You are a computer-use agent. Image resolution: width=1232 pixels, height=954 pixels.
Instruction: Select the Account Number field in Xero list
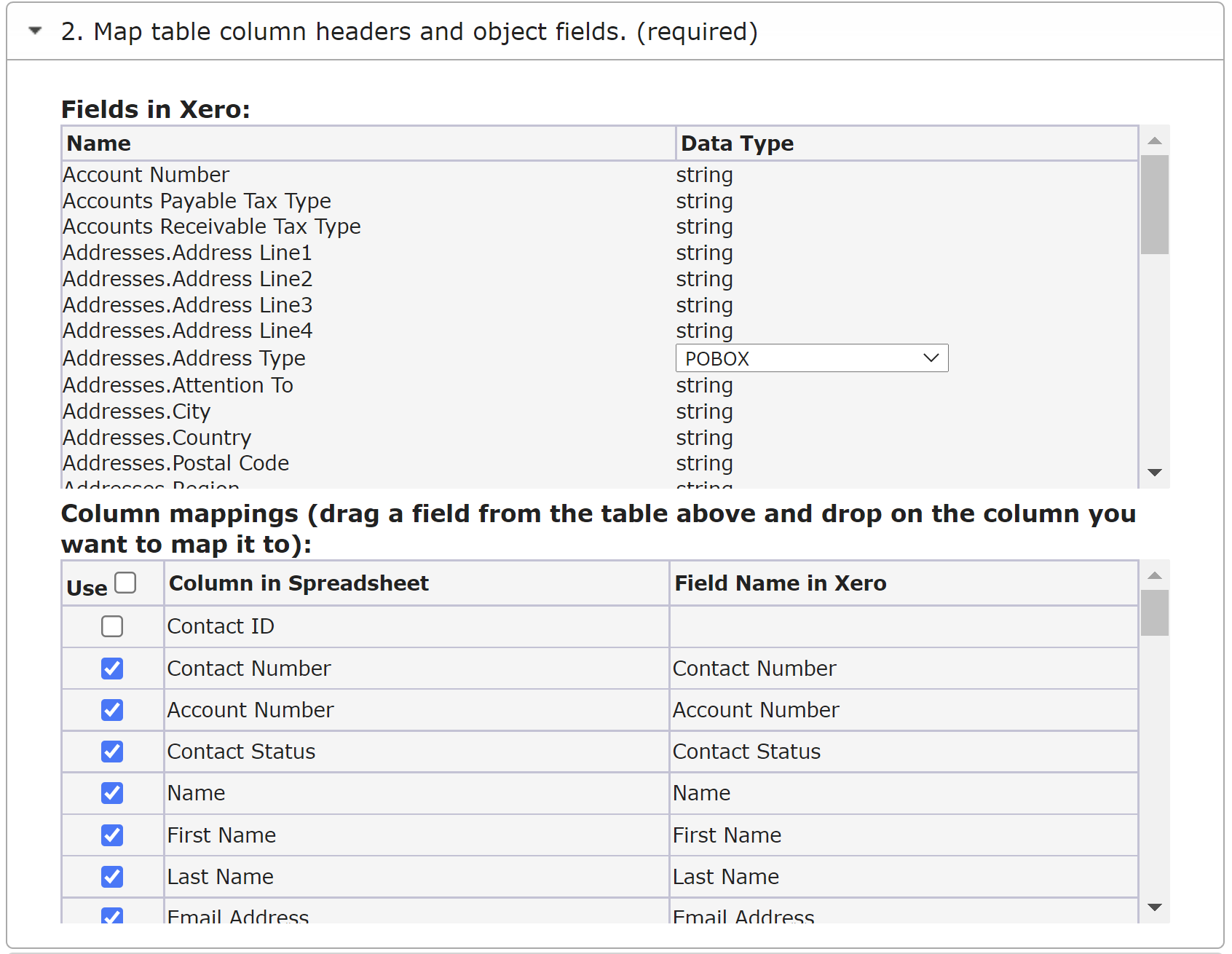[x=146, y=175]
